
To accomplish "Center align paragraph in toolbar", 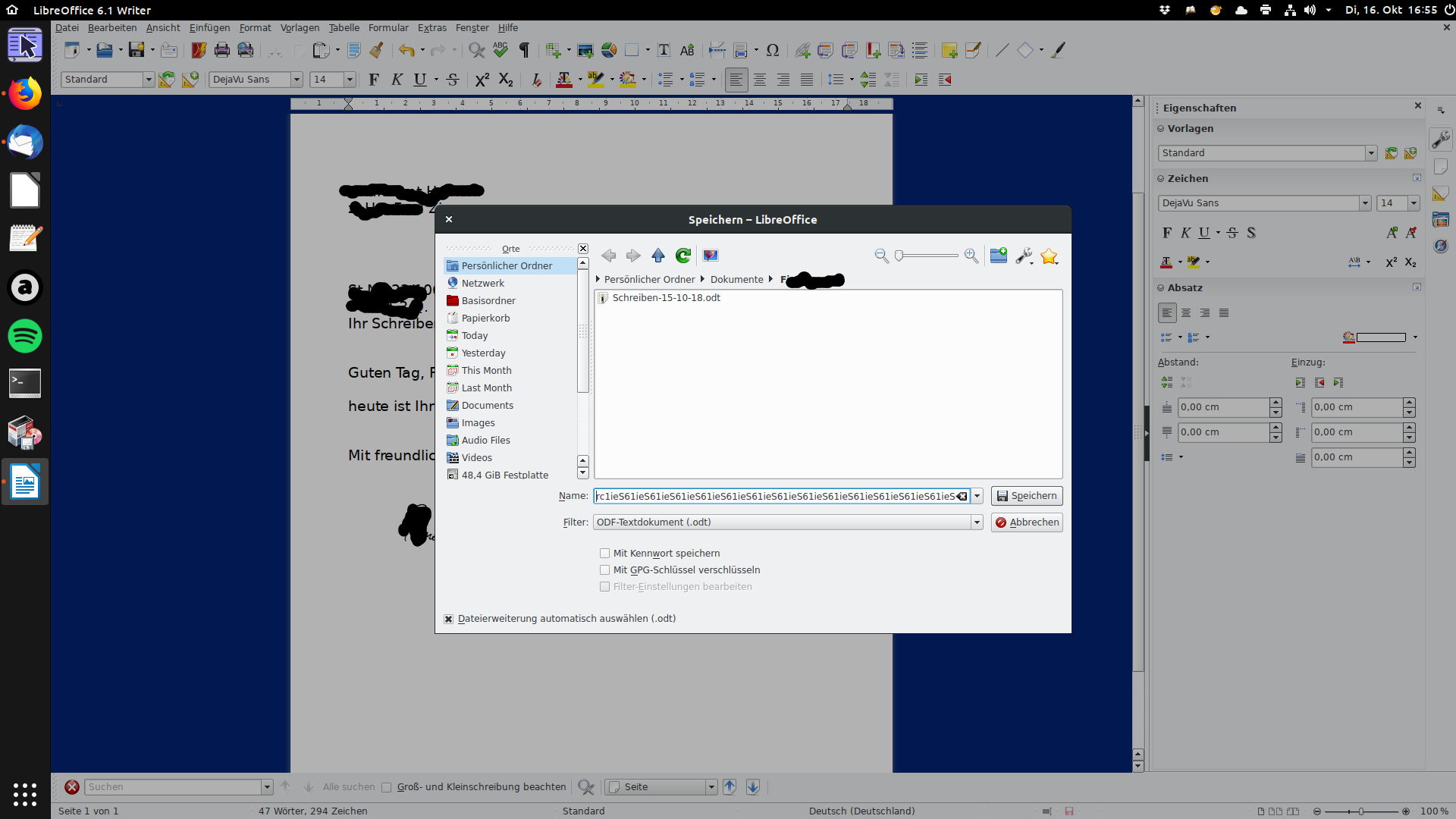I will 760,80.
